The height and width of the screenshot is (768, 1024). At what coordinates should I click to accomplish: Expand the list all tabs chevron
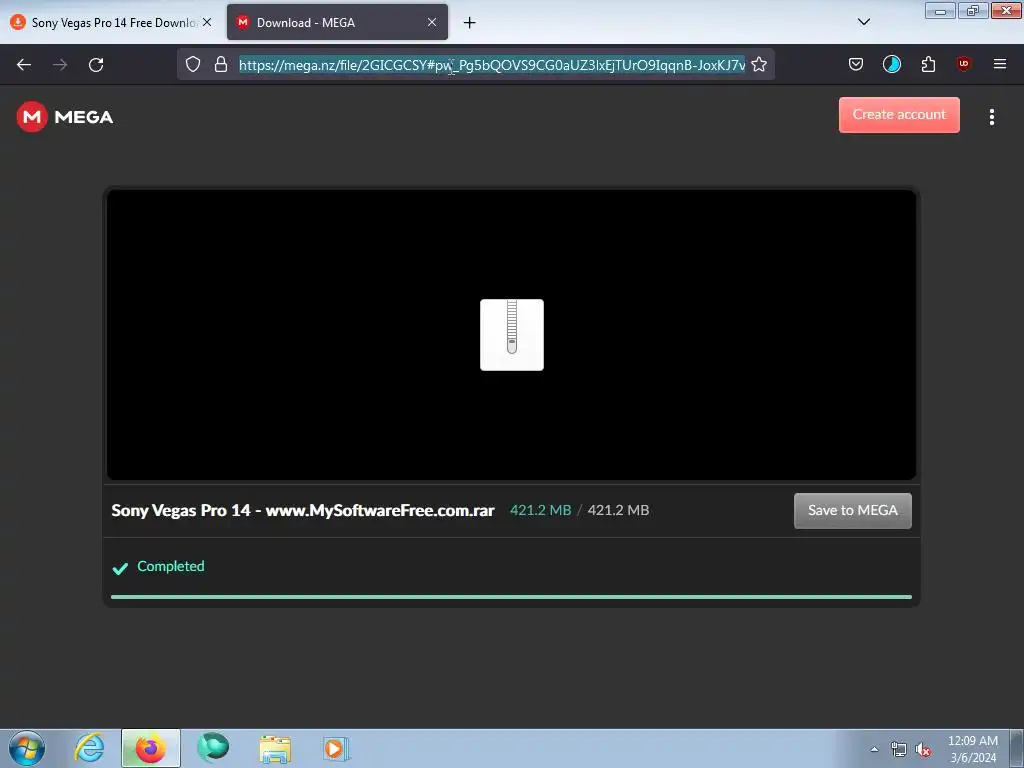click(863, 22)
